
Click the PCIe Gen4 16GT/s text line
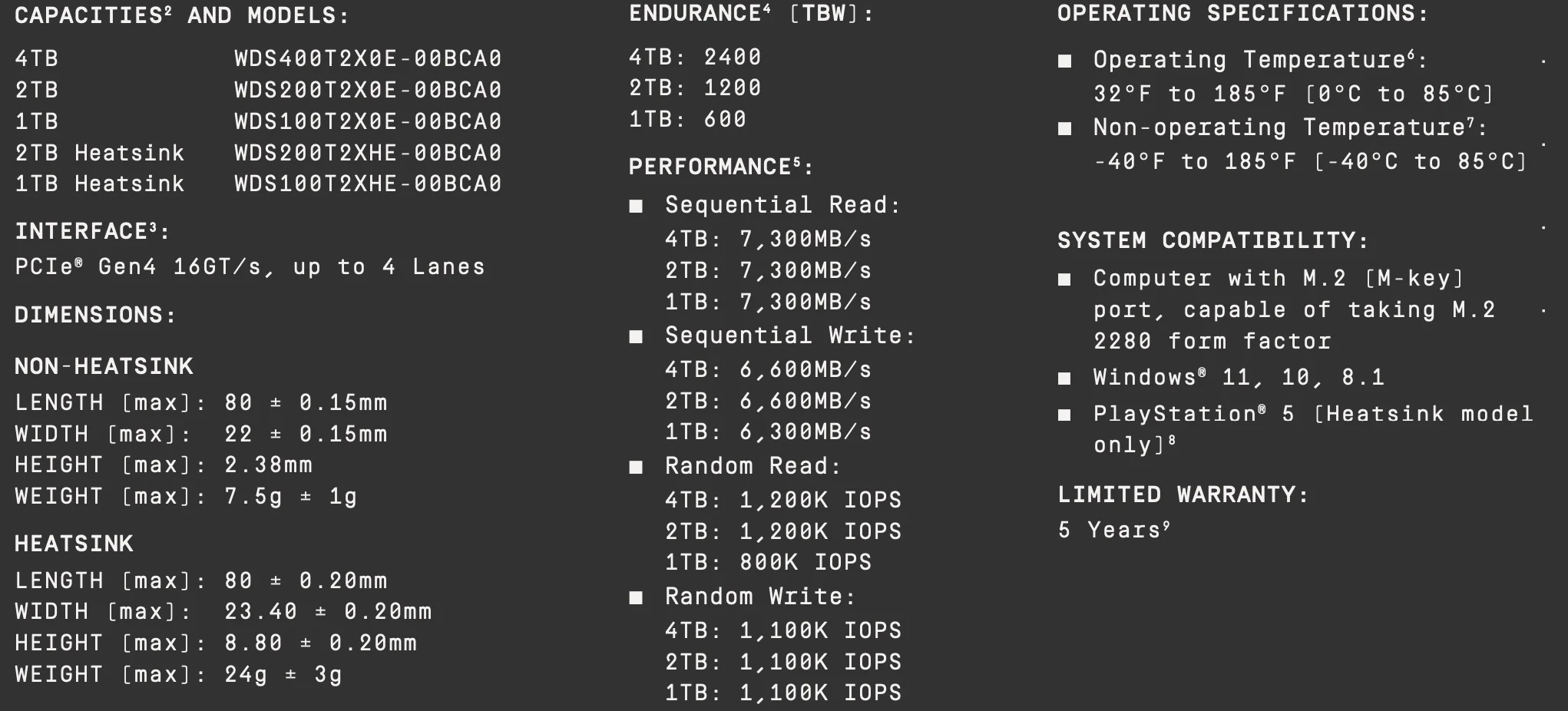click(250, 266)
